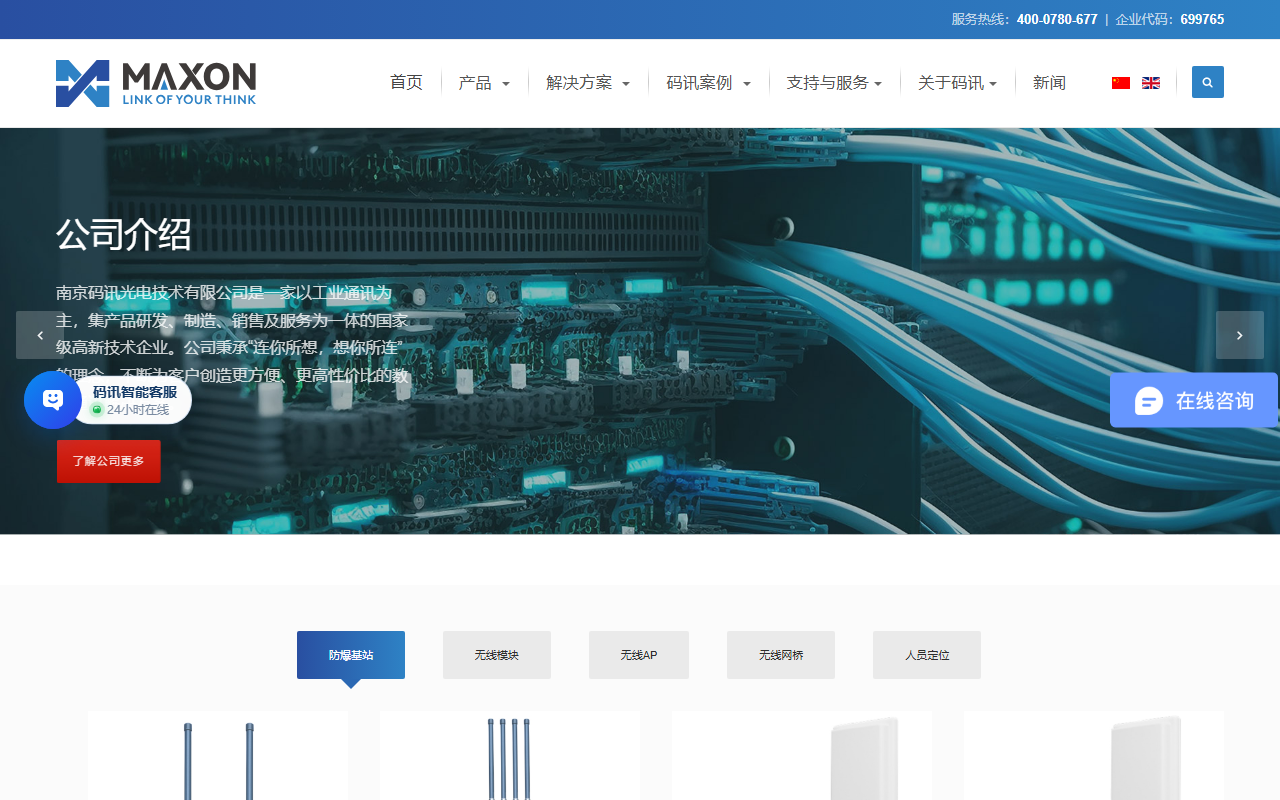
Task: Click the 在线咨询 chat button
Action: (x=1194, y=400)
